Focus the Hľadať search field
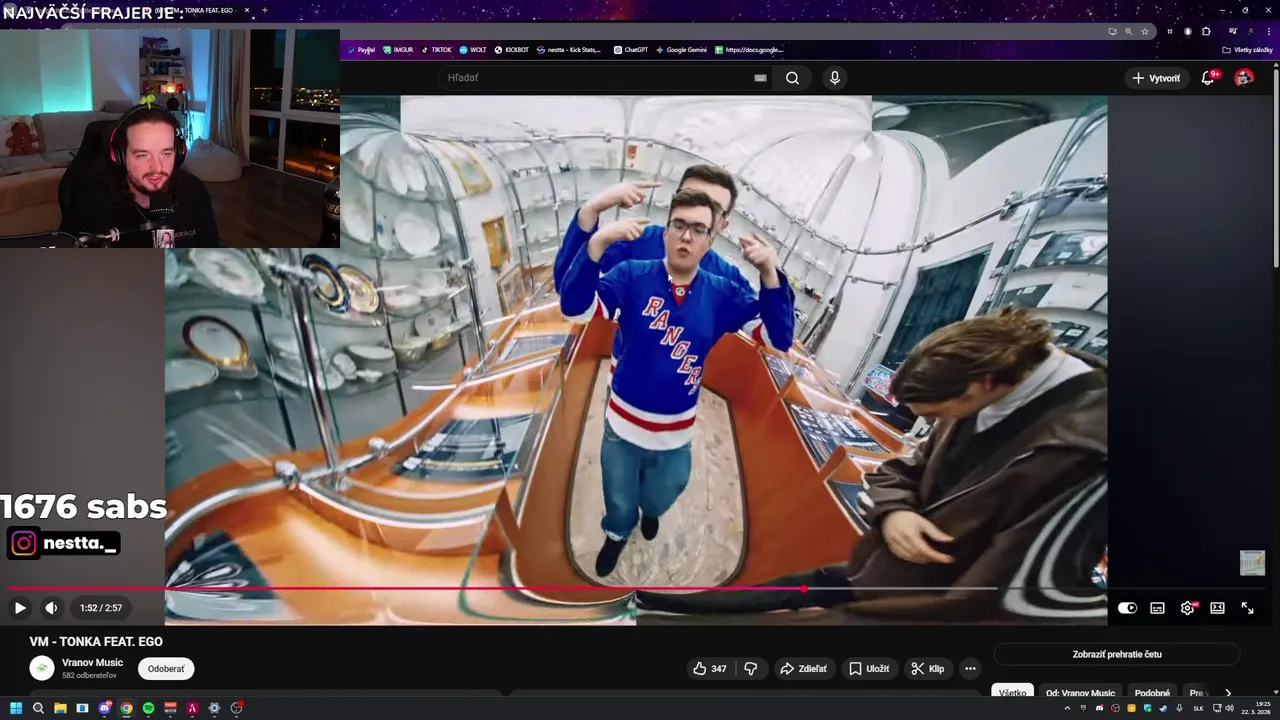The height and width of the screenshot is (720, 1280). (595, 78)
